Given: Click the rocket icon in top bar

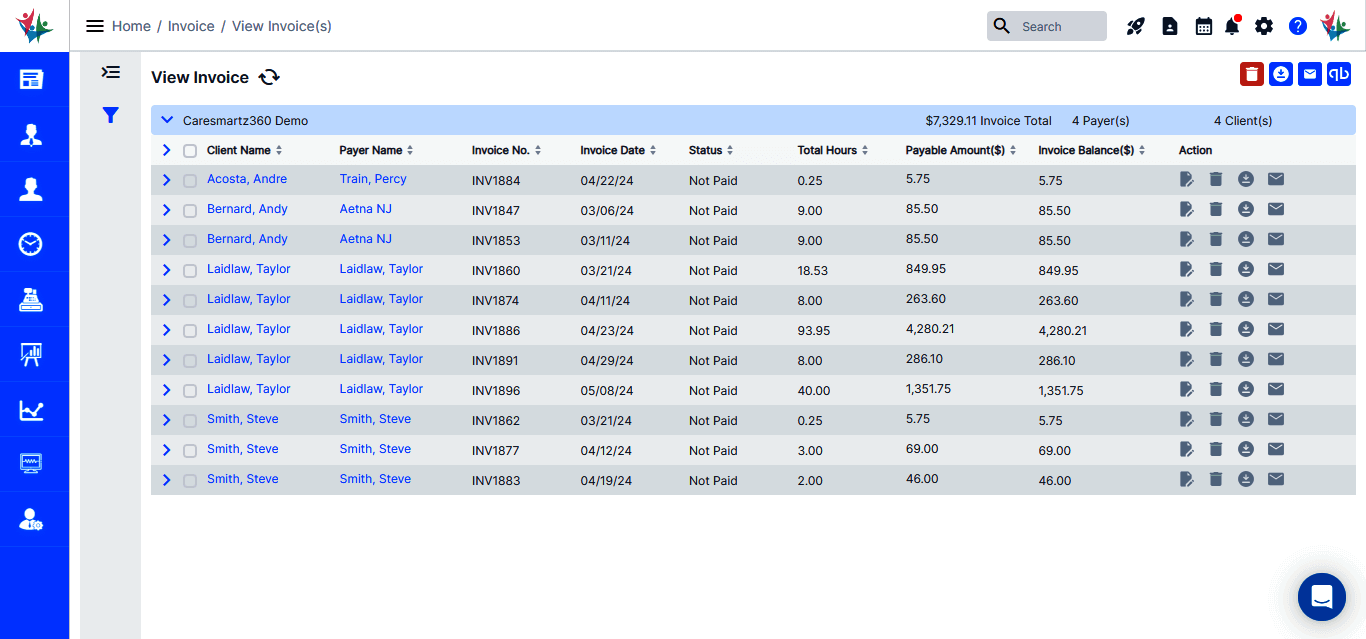Looking at the screenshot, I should tap(1135, 27).
